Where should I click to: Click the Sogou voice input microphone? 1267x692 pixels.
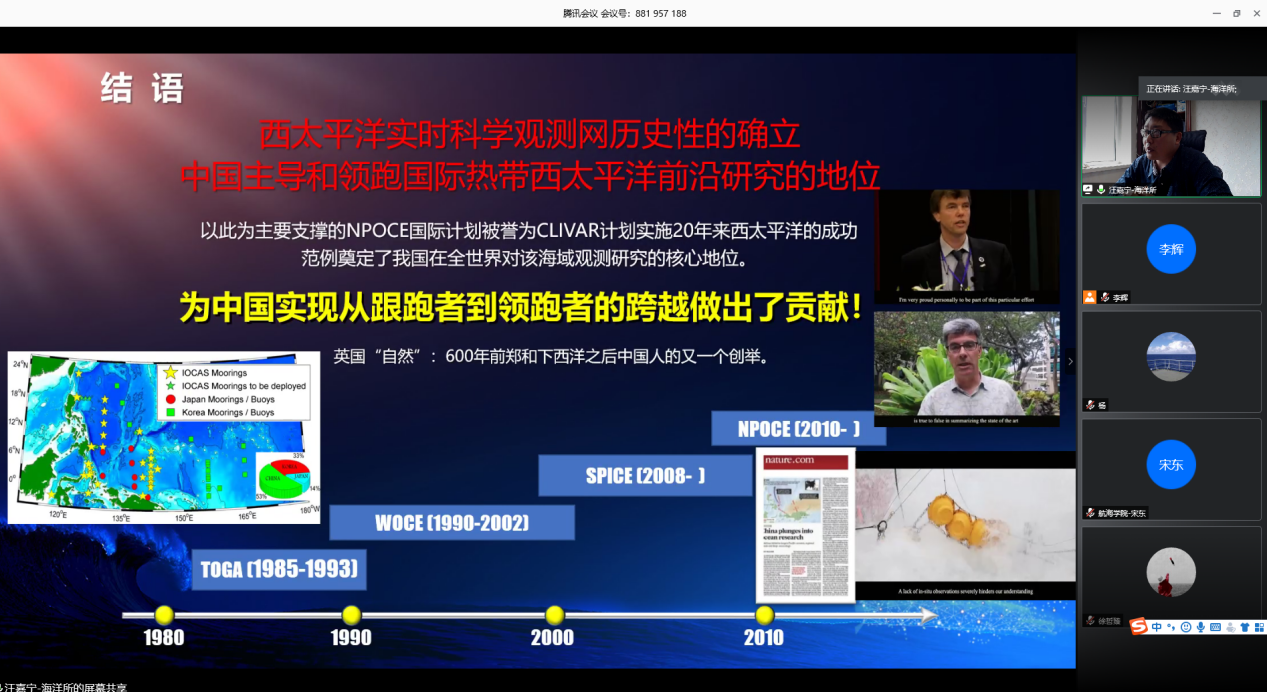point(1200,627)
